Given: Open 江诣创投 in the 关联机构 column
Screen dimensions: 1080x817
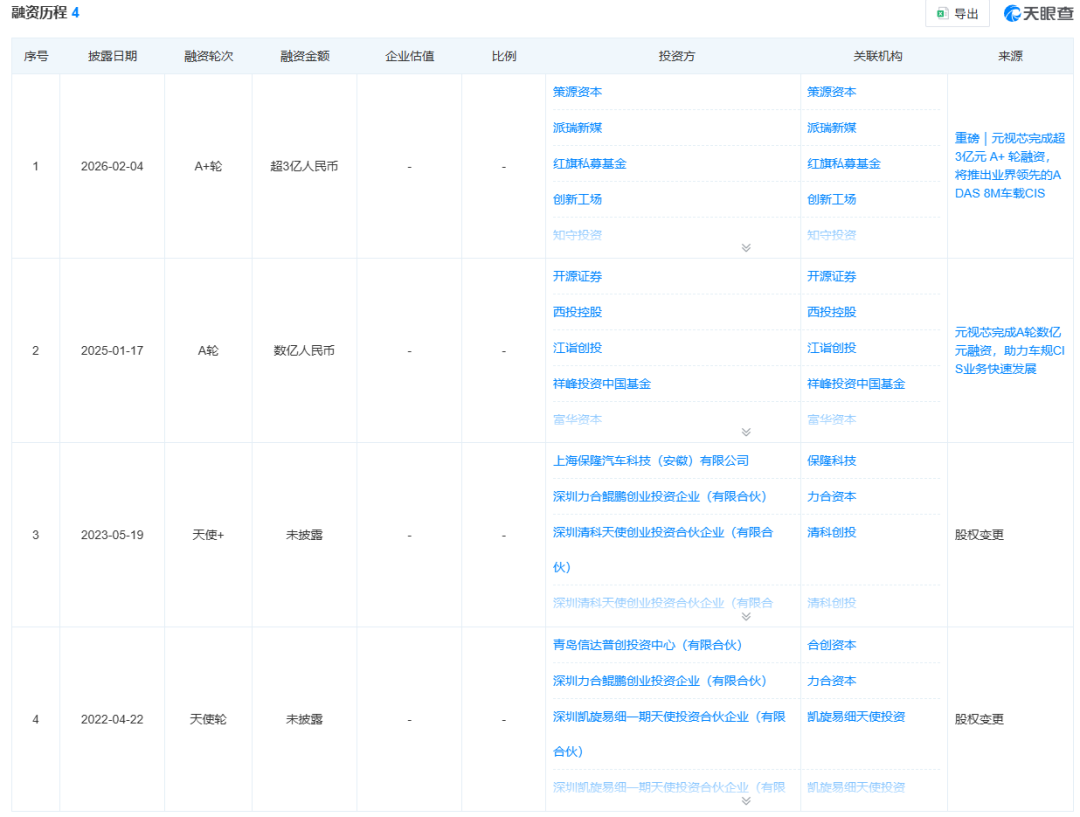Looking at the screenshot, I should 831,348.
